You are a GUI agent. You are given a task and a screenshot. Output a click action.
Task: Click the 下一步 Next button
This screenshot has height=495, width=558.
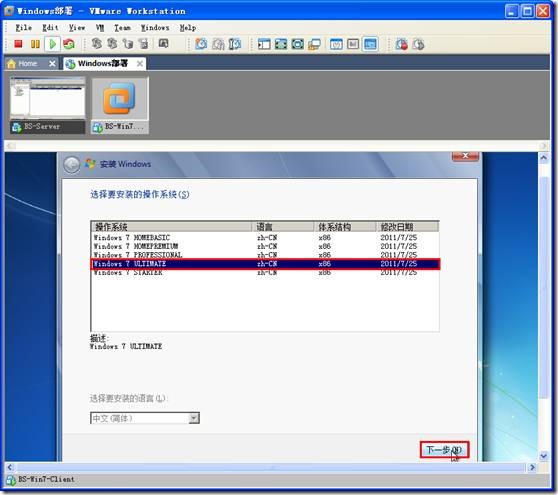pyautogui.click(x=444, y=450)
